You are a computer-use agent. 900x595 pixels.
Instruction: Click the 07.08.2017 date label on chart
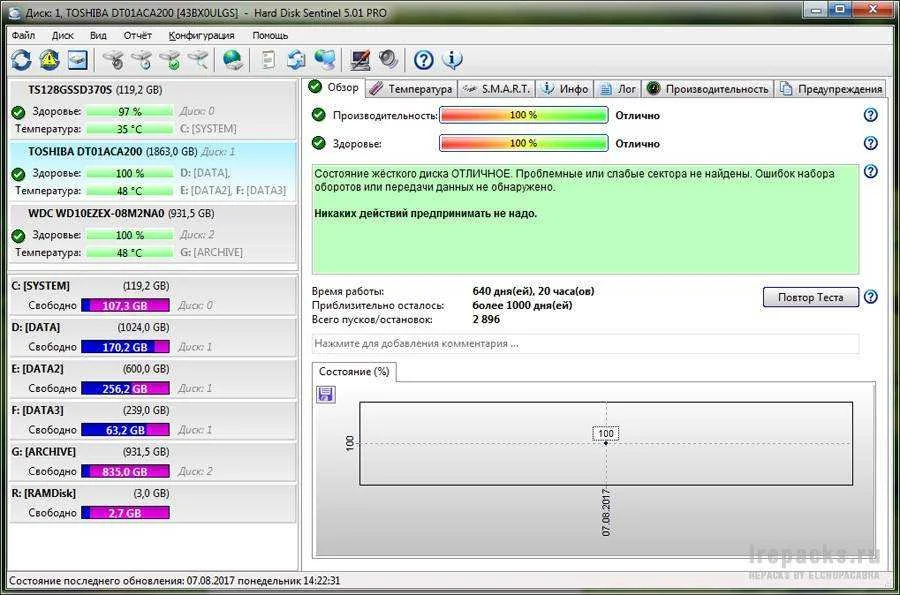606,512
